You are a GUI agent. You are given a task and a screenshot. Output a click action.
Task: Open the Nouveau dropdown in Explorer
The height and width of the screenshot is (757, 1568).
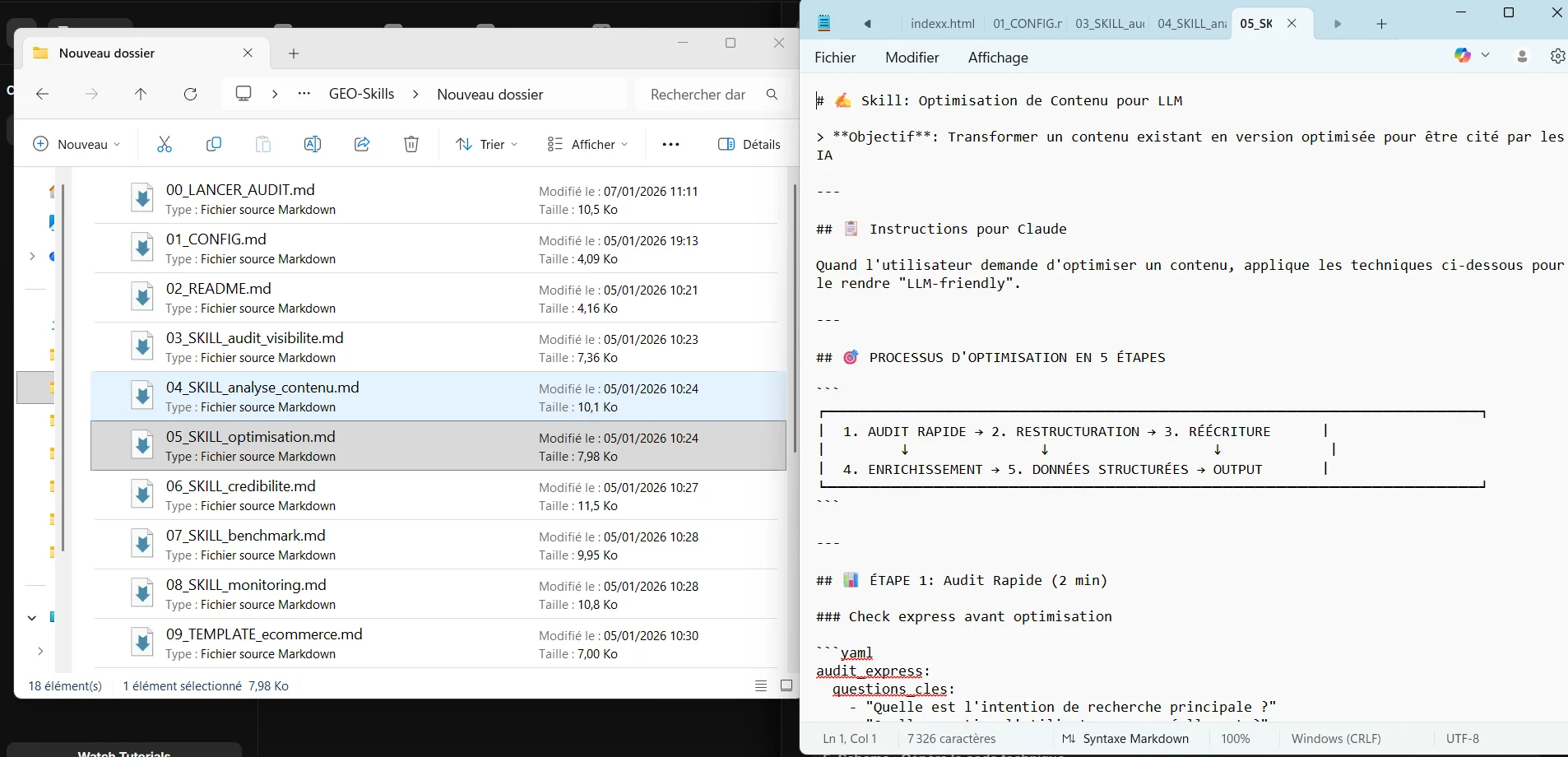(76, 144)
